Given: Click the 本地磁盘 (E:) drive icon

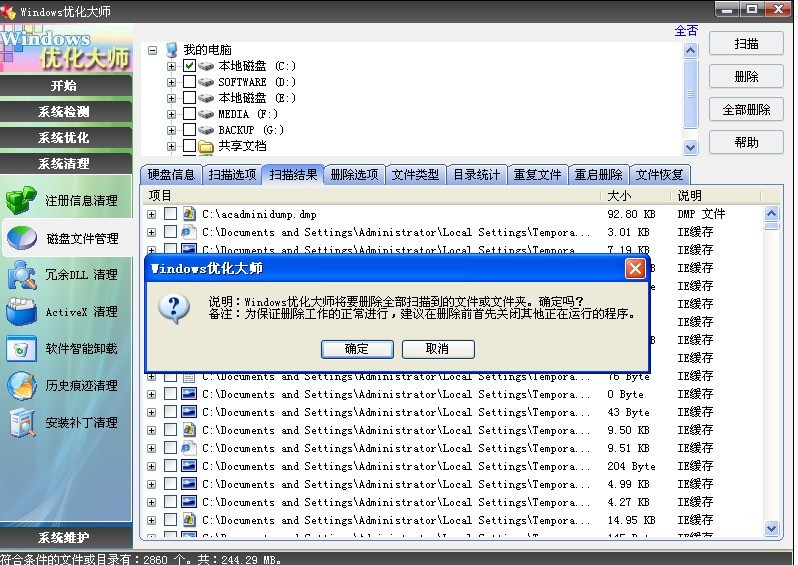Looking at the screenshot, I should (x=206, y=98).
